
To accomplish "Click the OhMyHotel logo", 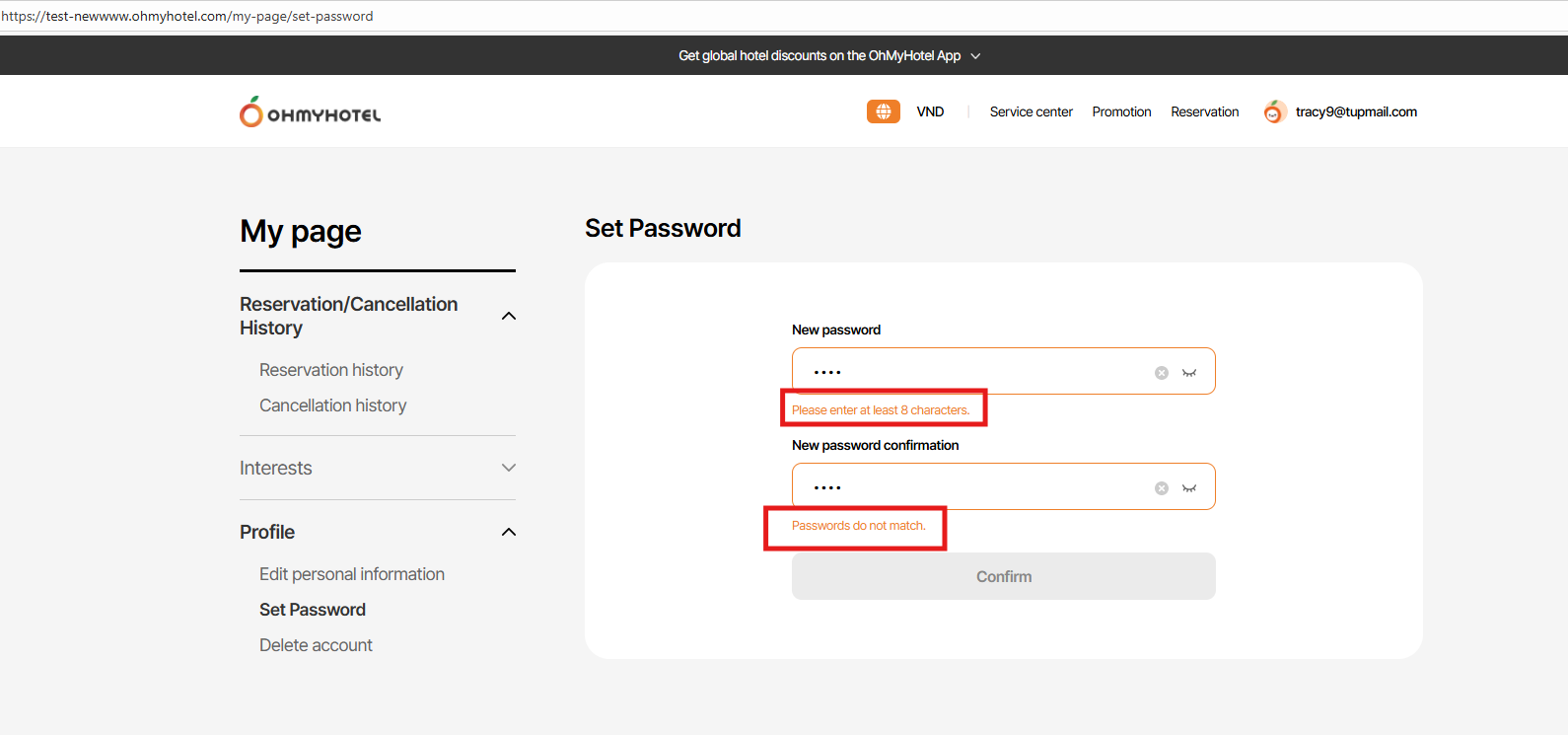I will click(310, 112).
